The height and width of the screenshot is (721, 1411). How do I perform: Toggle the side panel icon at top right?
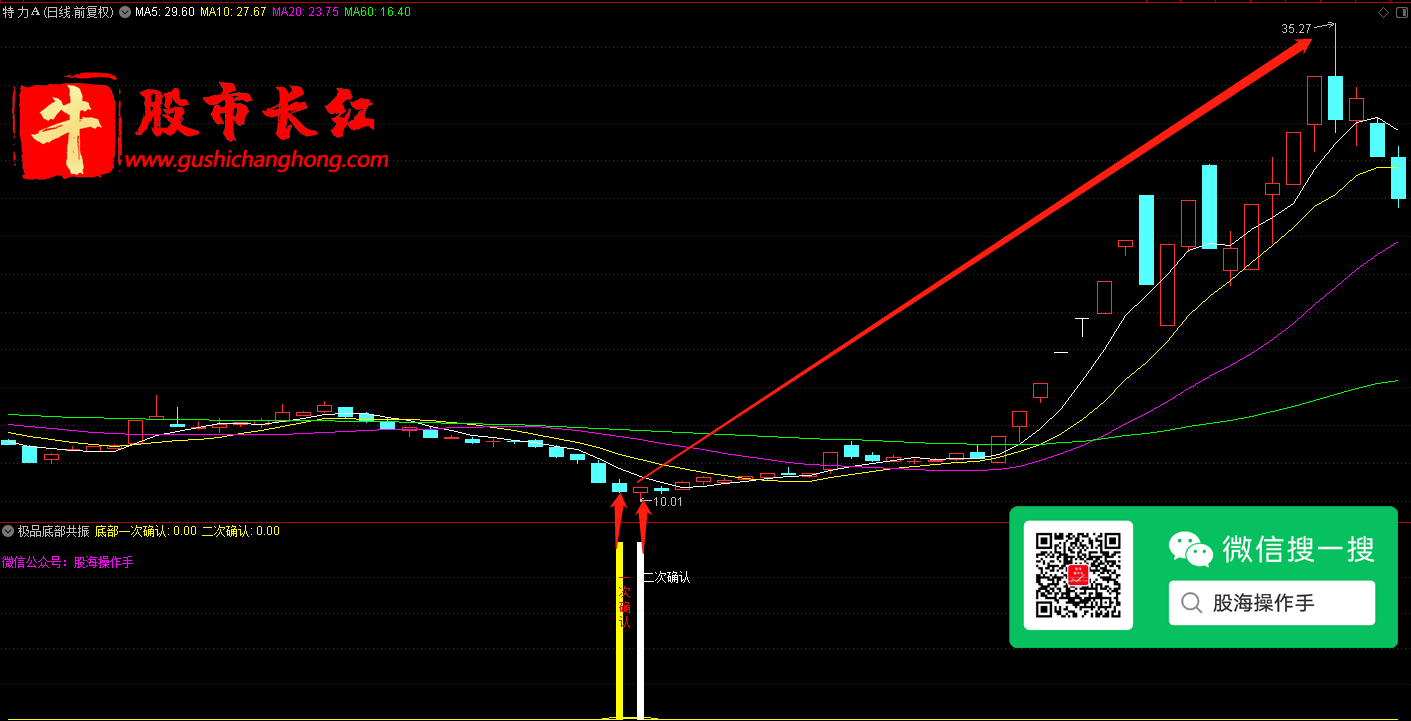click(x=1400, y=13)
